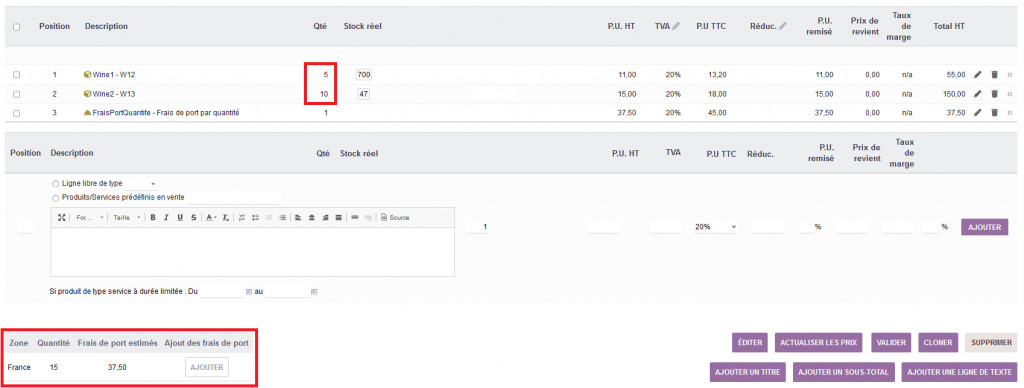Image resolution: width=1024 pixels, height=388 pixels.
Task: Tick the checkbox for position 1 line
Action: coord(16,75)
